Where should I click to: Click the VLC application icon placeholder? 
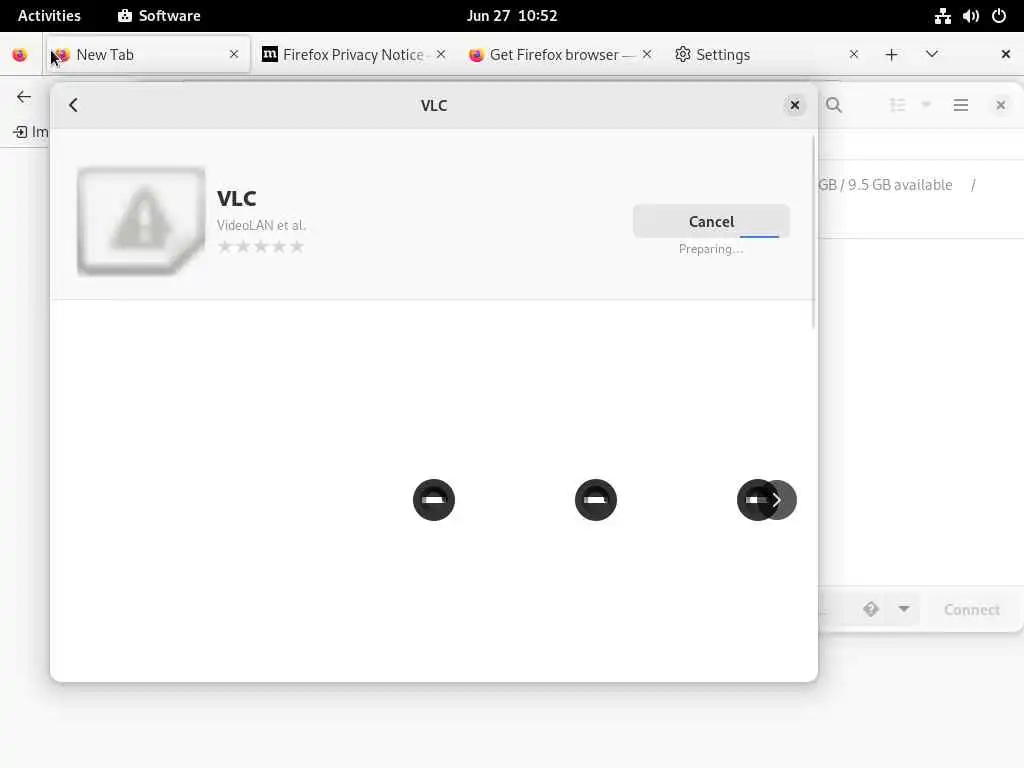pos(141,221)
